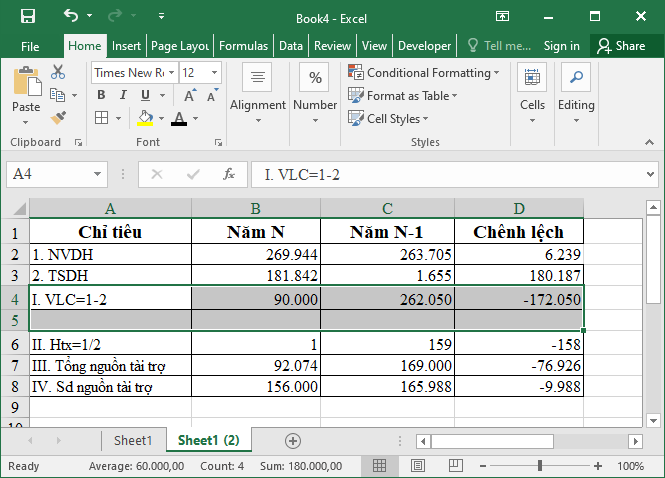Open the font size dropdown

point(216,73)
